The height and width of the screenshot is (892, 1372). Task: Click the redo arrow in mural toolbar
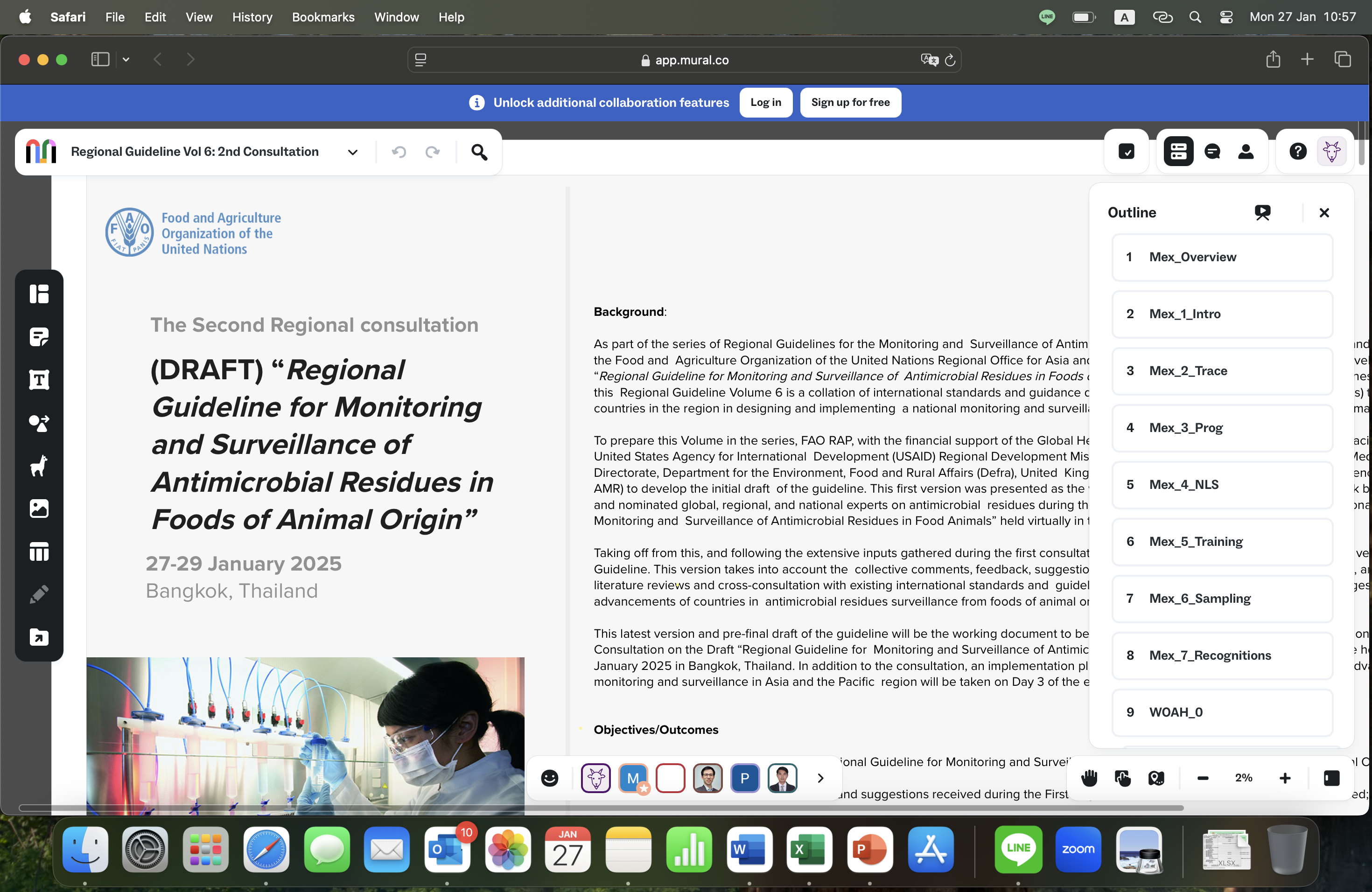pyautogui.click(x=432, y=152)
